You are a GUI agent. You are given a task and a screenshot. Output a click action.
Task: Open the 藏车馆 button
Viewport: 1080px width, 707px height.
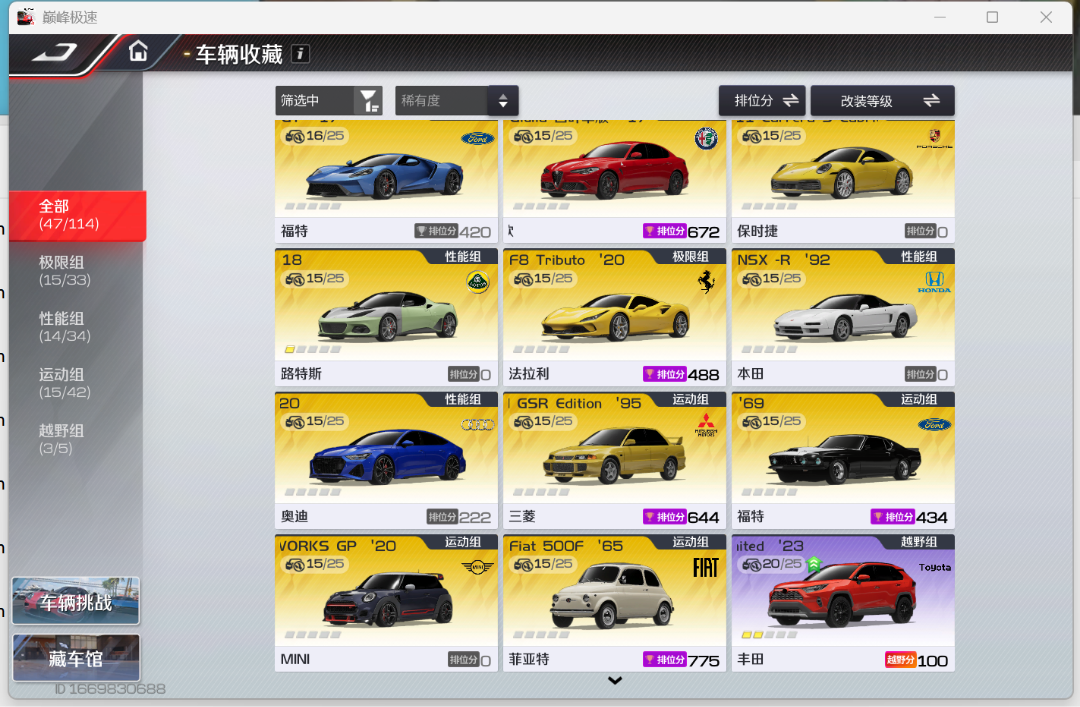click(x=76, y=657)
